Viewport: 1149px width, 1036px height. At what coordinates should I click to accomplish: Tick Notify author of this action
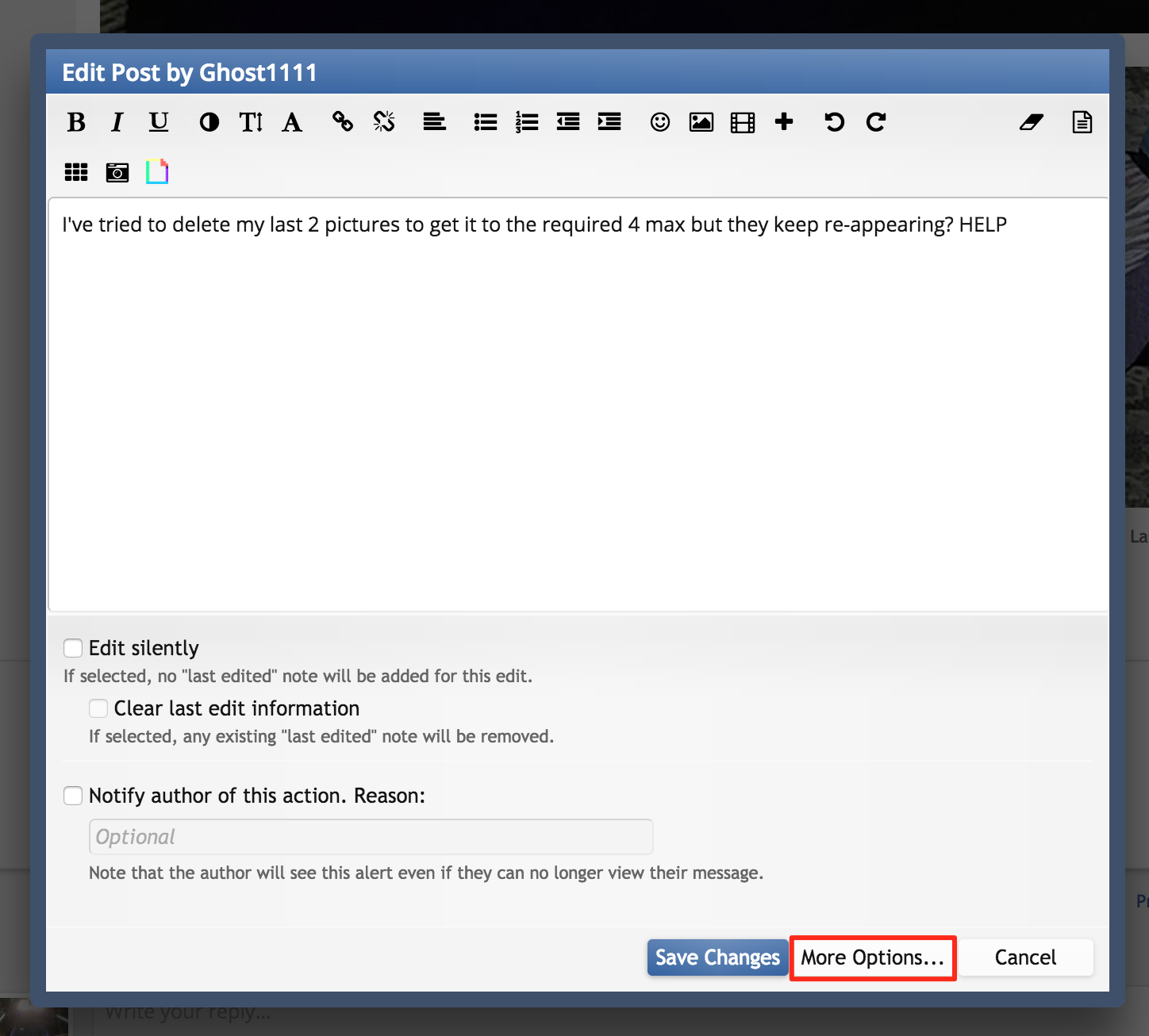tap(73, 796)
